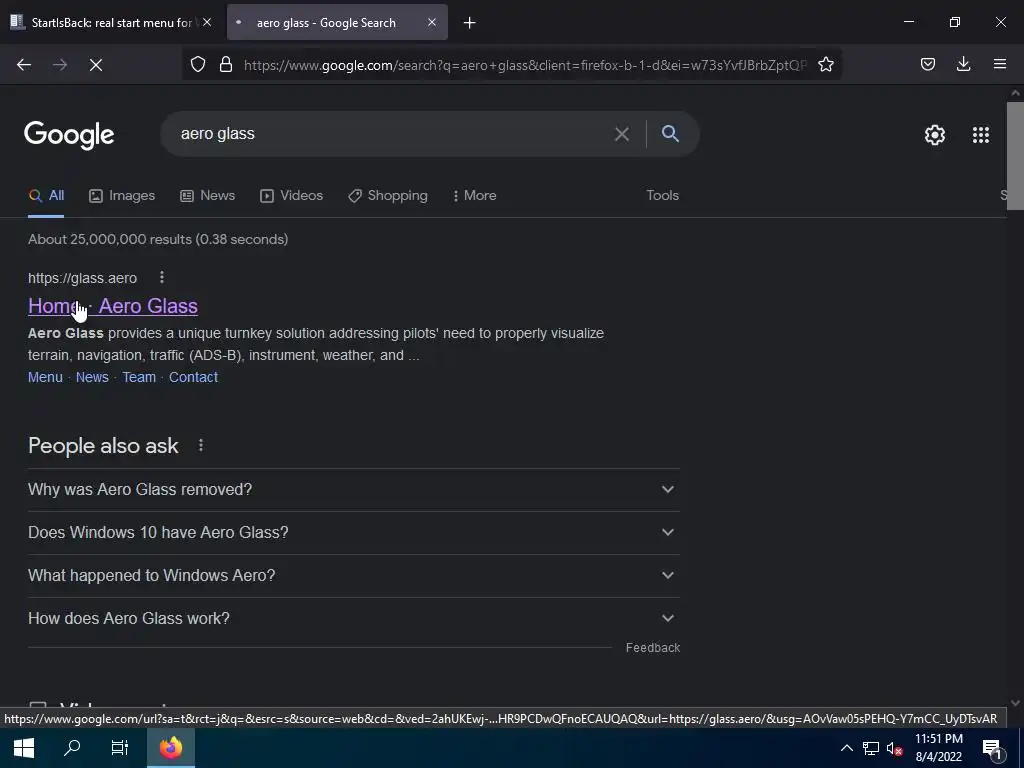Switch to StartIsBack tab

112,23
